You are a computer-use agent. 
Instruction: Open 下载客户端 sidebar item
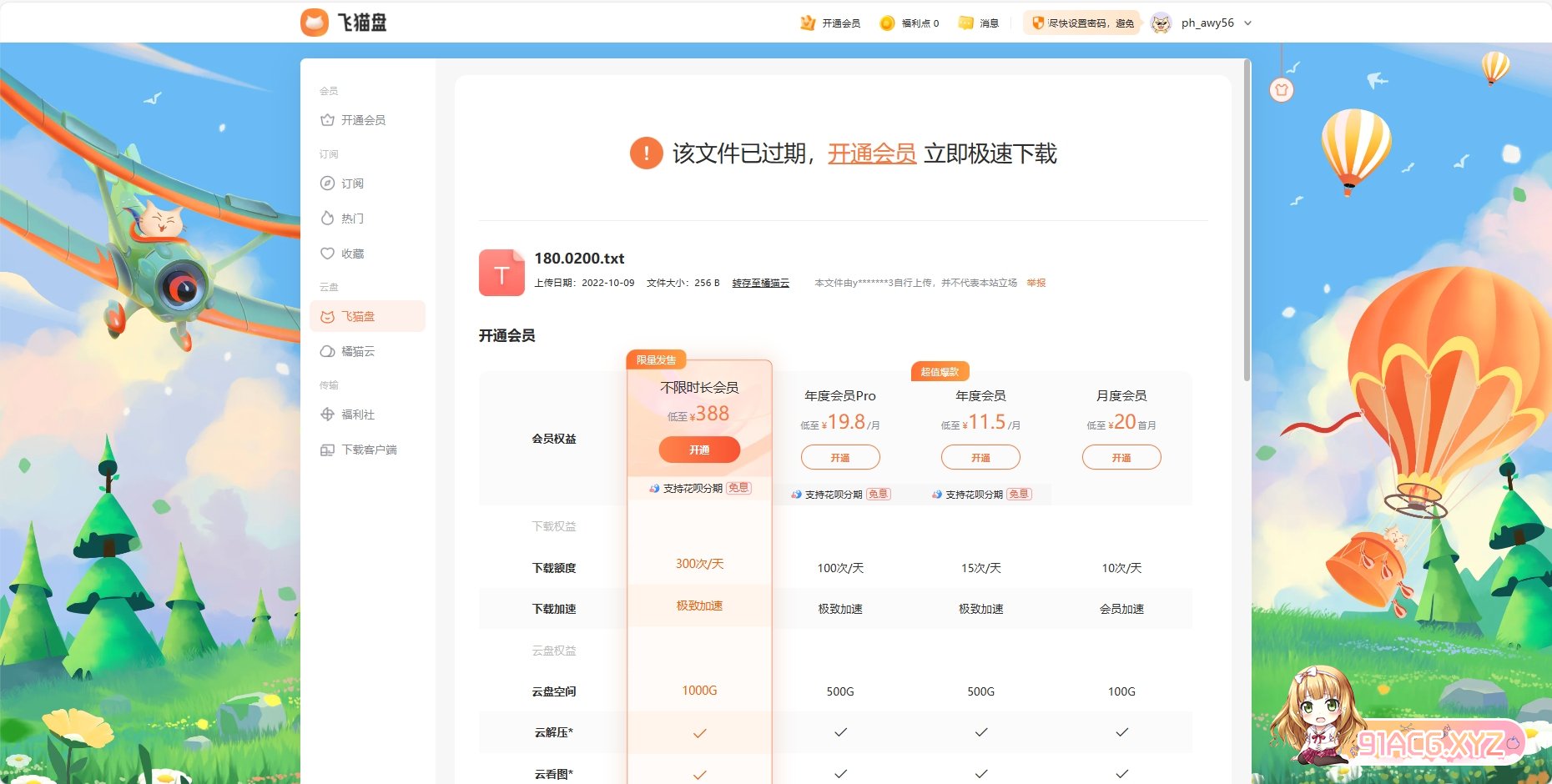[x=368, y=450]
